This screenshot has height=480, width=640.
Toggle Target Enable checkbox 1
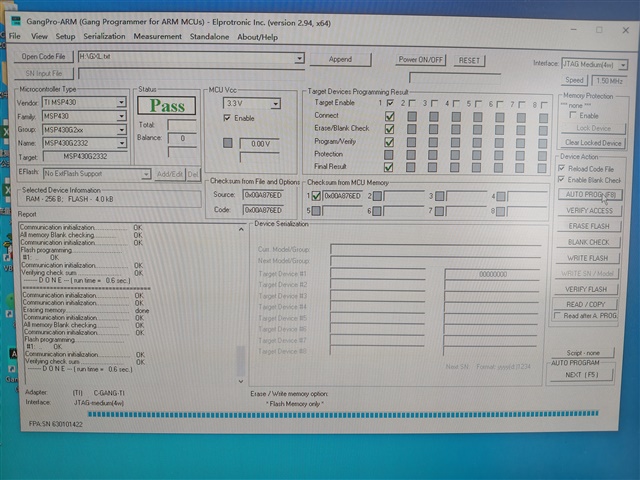point(390,103)
